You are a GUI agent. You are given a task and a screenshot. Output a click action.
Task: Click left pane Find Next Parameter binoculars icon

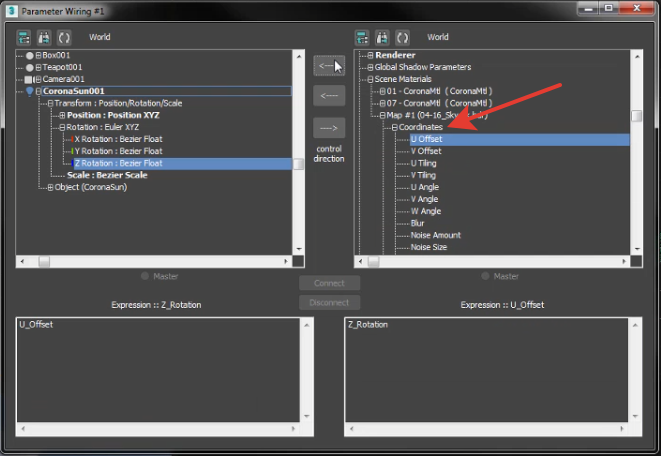click(44, 38)
